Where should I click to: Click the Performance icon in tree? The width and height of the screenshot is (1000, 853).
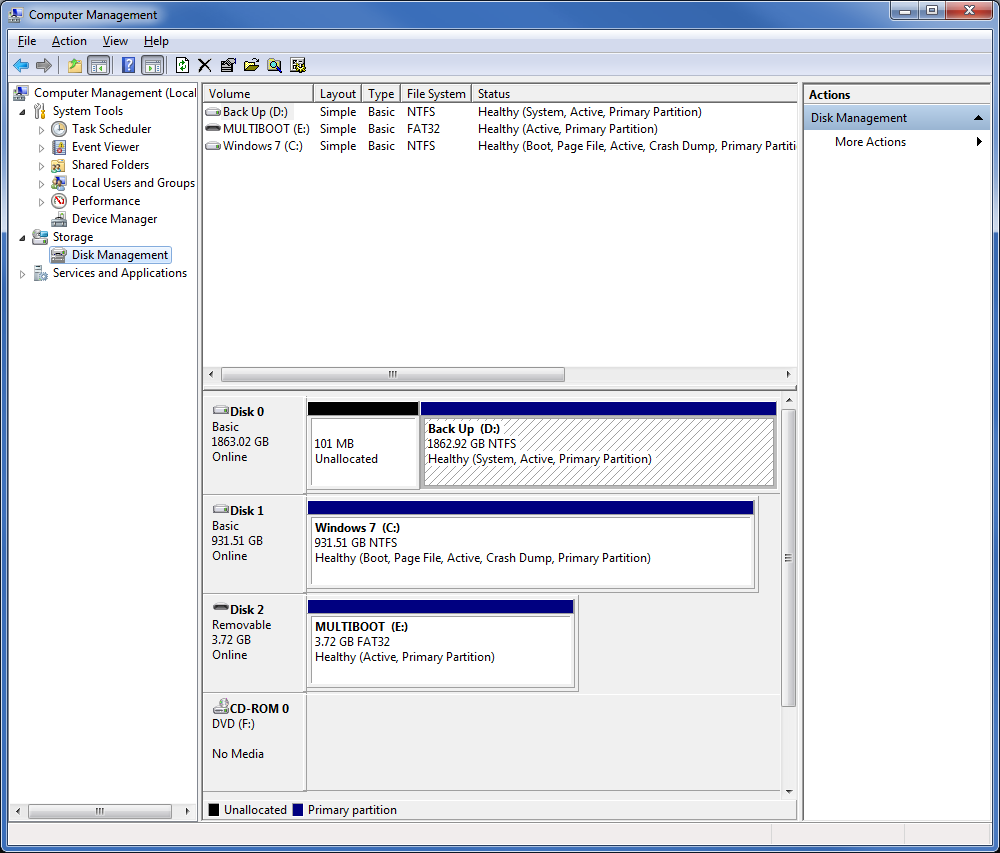59,201
